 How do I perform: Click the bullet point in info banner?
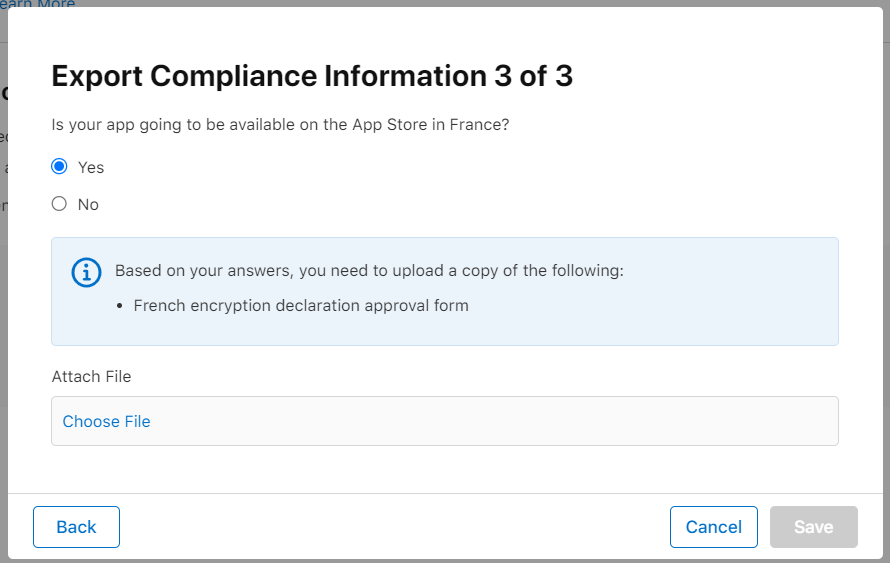pos(120,305)
